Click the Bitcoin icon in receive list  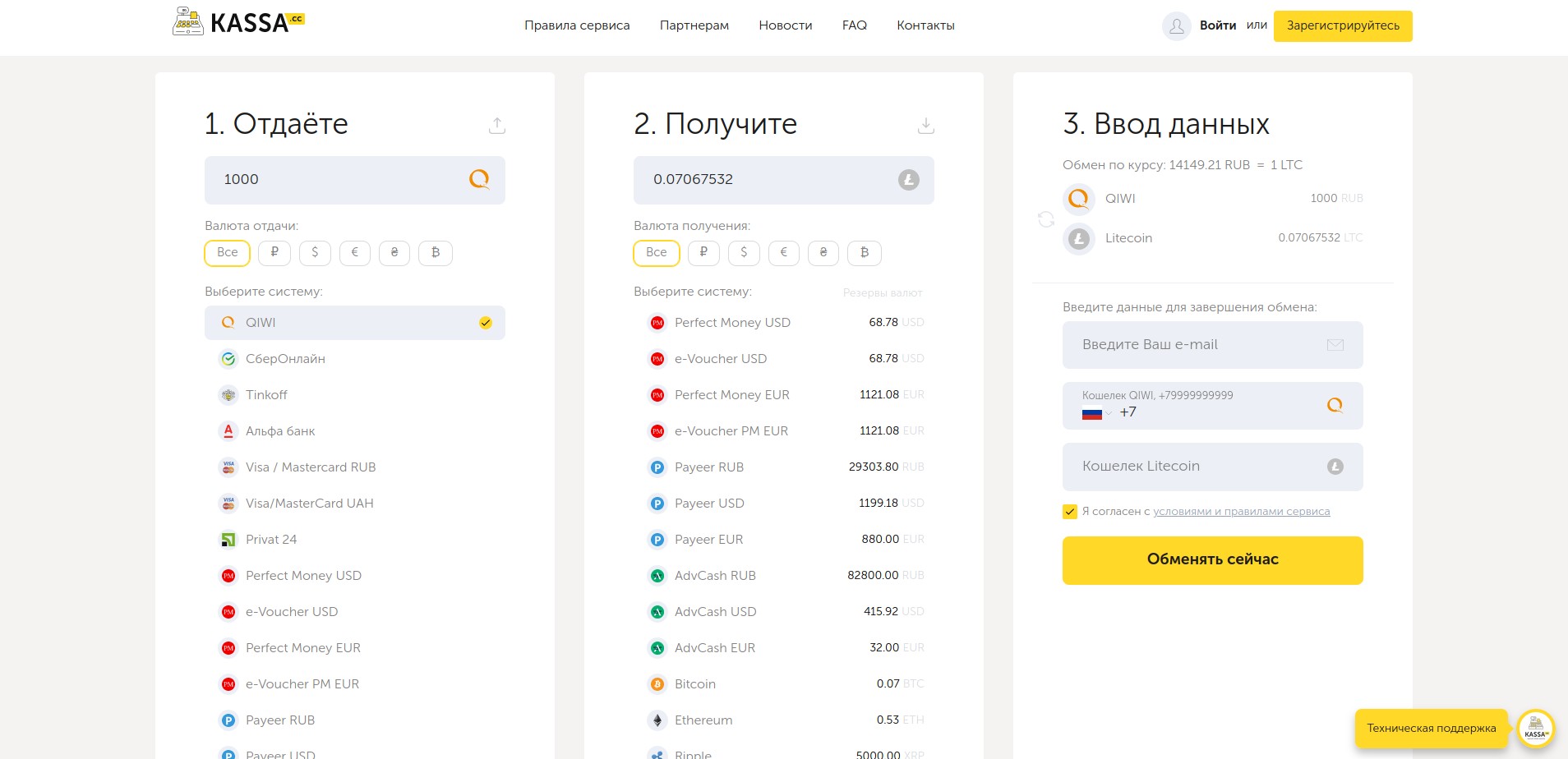[x=657, y=684]
